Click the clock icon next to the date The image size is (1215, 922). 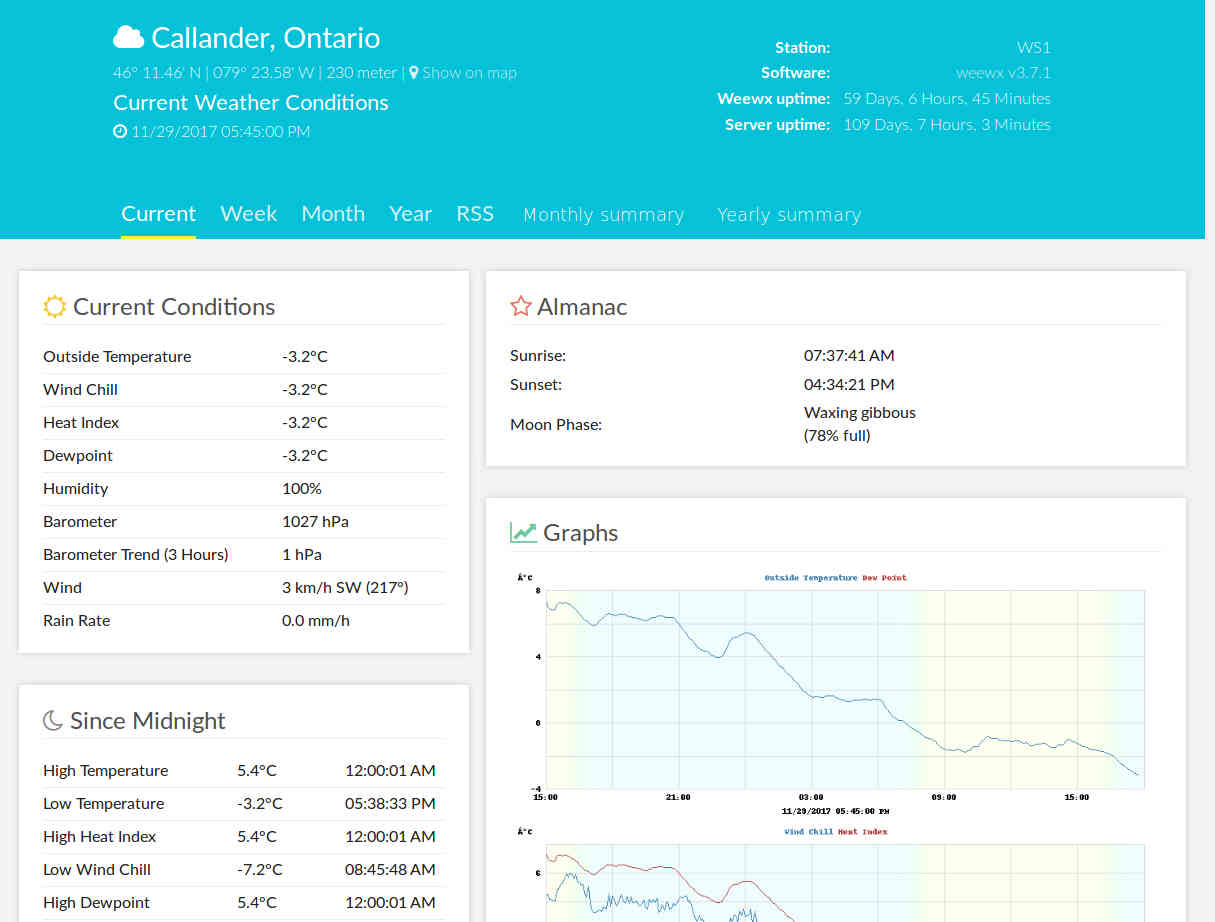pyautogui.click(x=120, y=131)
